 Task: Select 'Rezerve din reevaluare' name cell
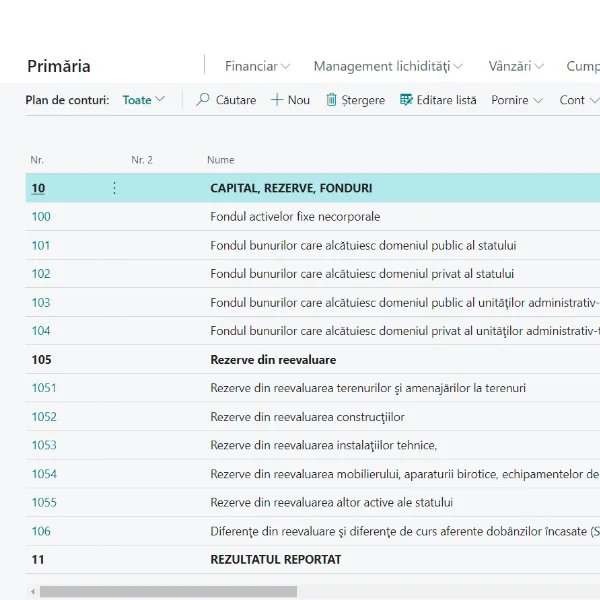273,360
